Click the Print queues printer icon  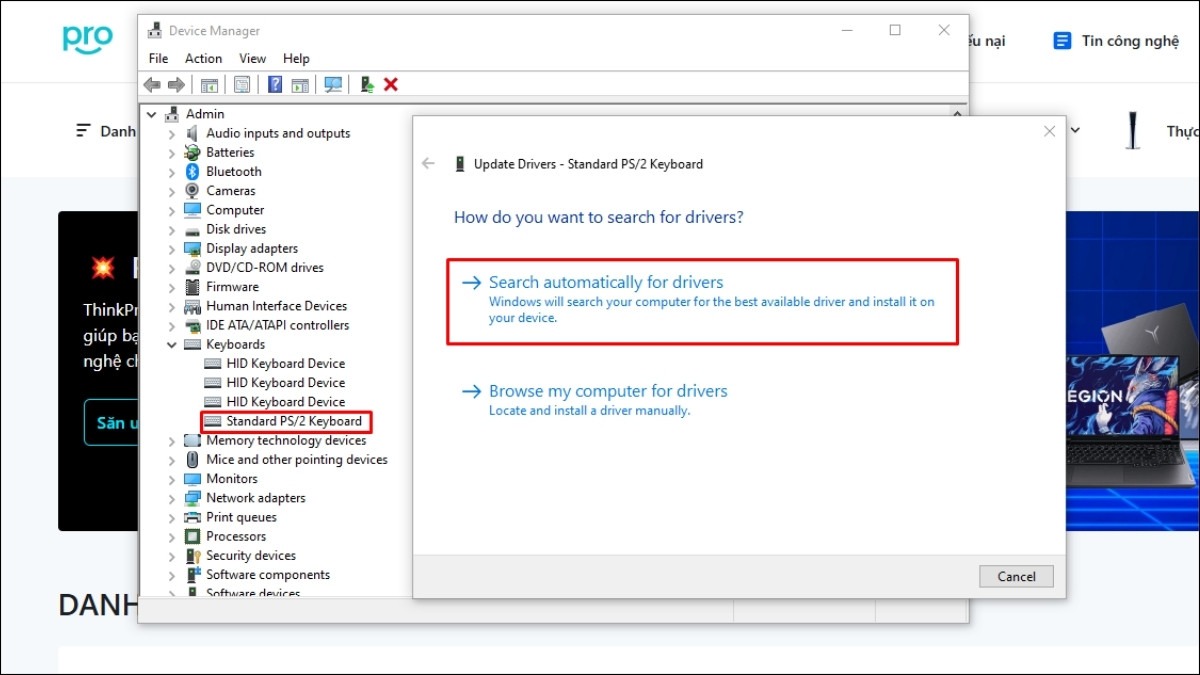pyautogui.click(x=193, y=518)
